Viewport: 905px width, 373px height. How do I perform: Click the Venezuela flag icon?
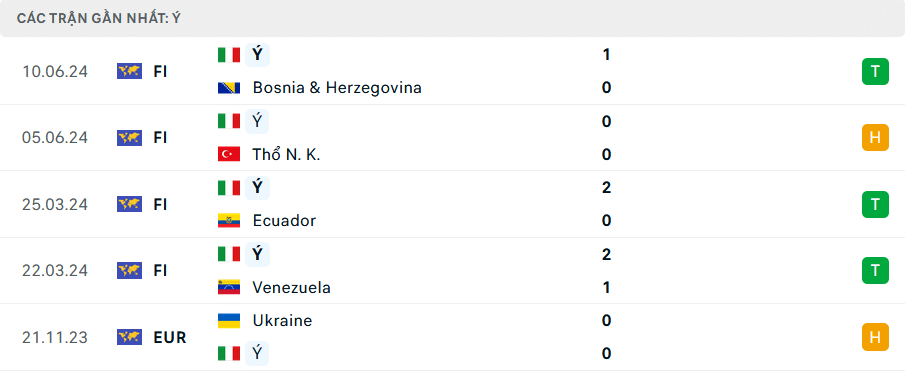click(229, 287)
